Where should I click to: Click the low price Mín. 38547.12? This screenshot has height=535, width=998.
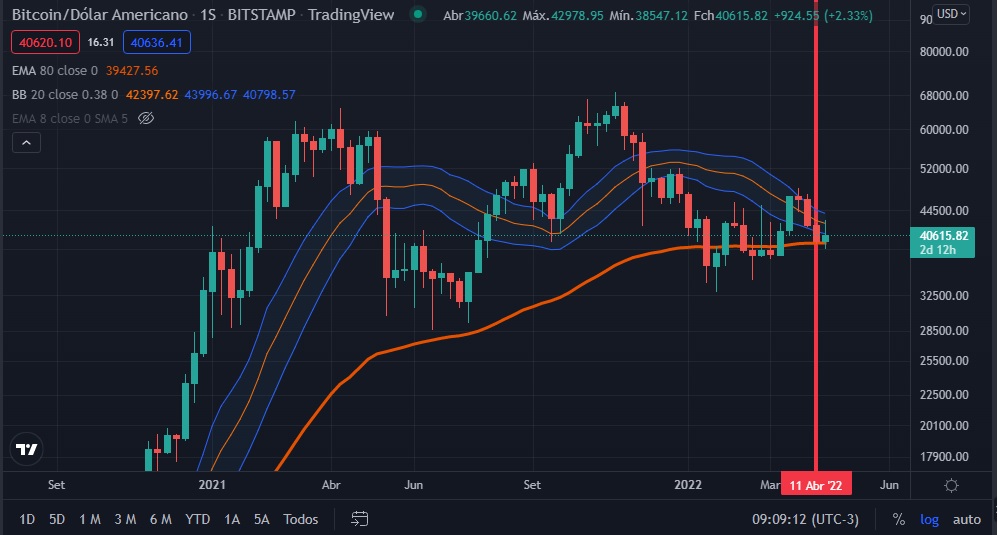[649, 15]
